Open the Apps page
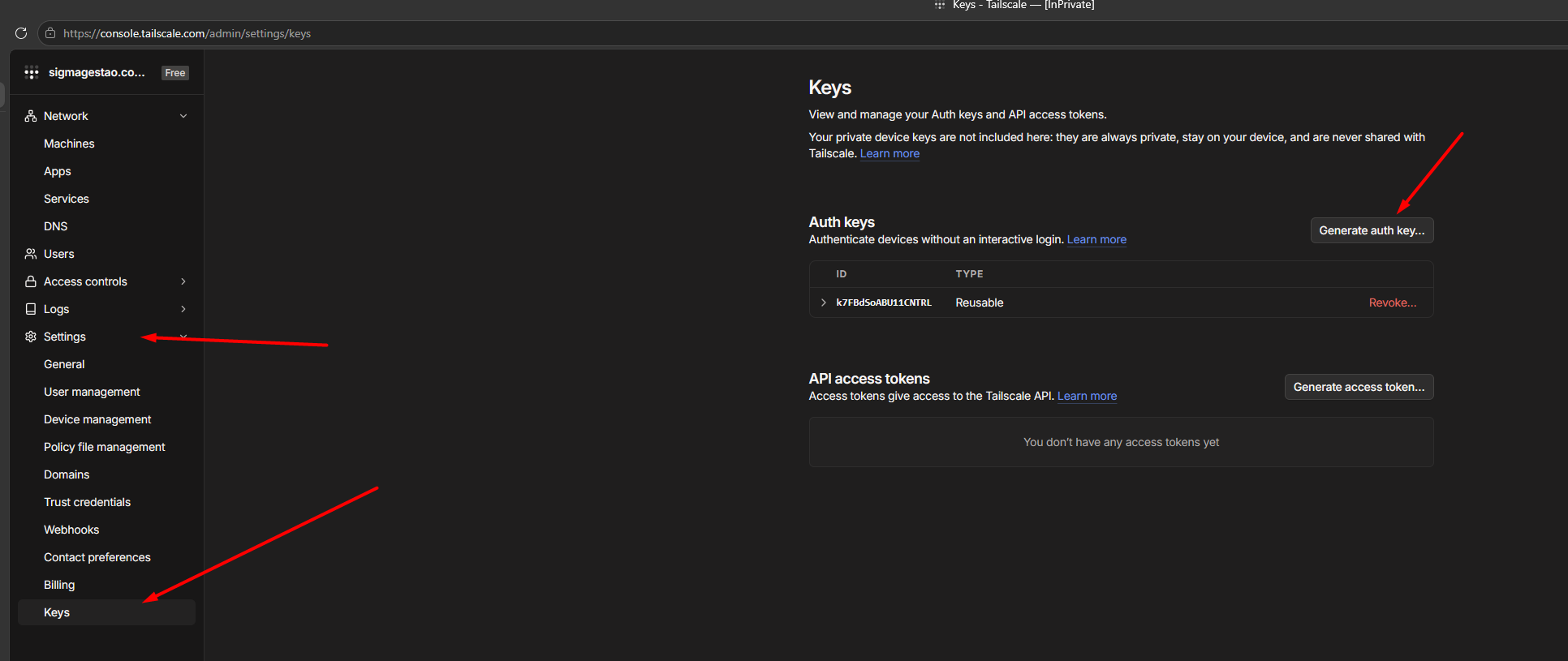The image size is (1568, 661). coord(58,171)
